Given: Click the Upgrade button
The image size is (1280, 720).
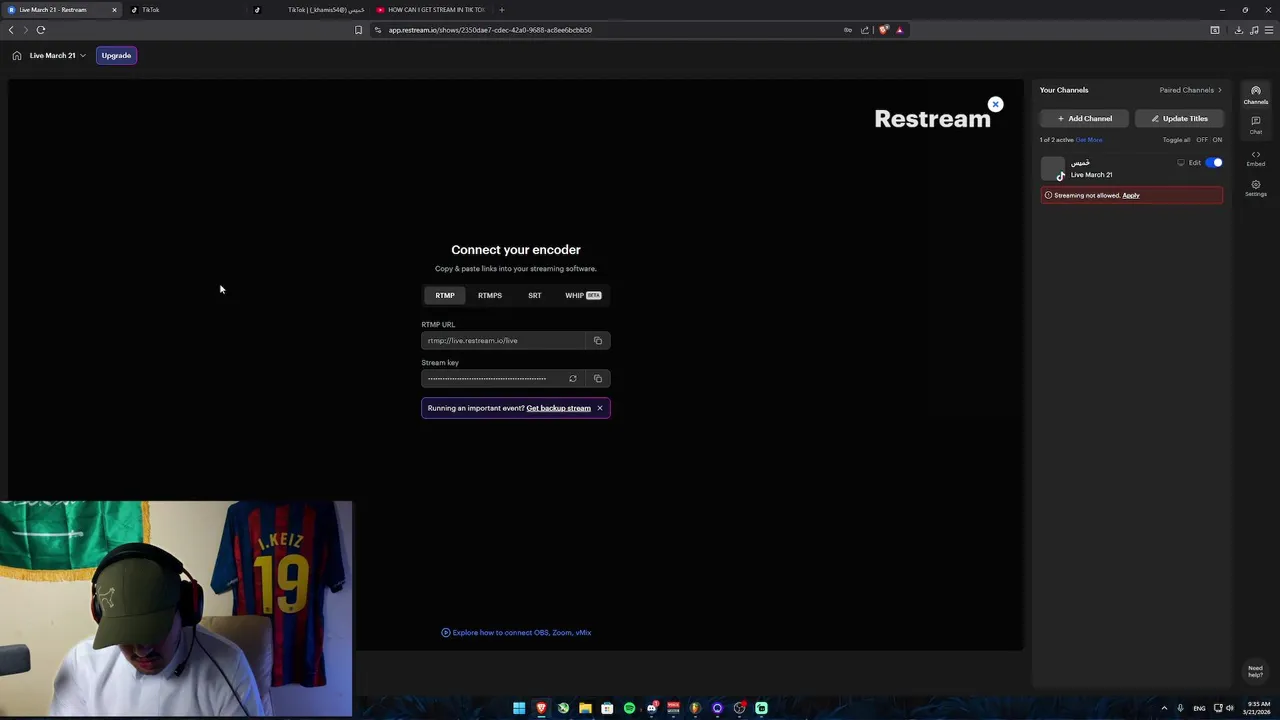Looking at the screenshot, I should pos(116,56).
